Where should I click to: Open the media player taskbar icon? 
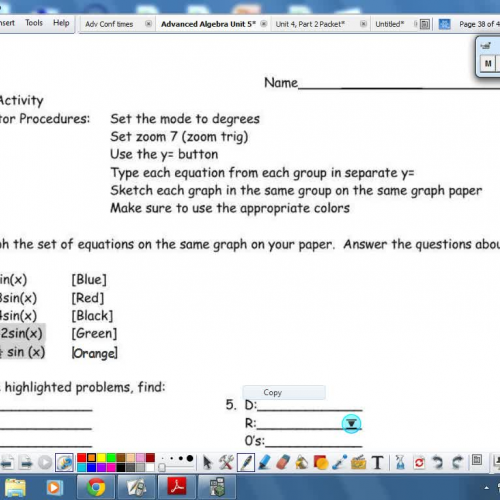pos(54,488)
